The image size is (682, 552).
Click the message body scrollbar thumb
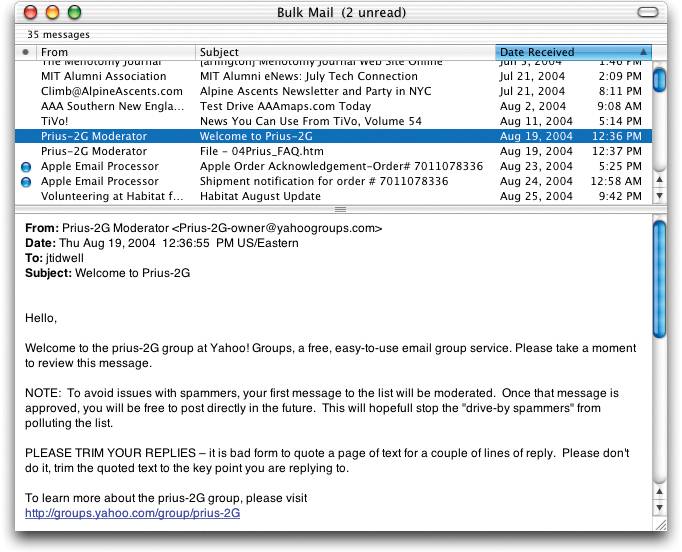click(659, 280)
